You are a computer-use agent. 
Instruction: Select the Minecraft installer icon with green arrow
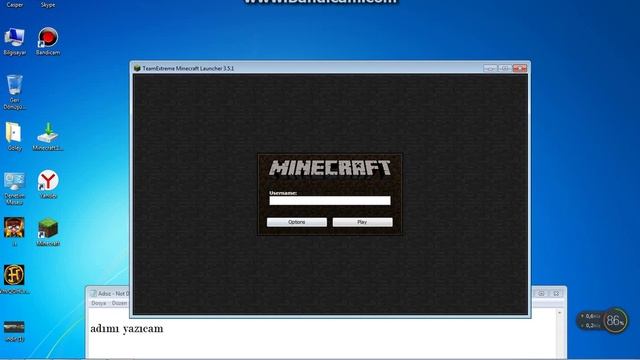(48, 136)
